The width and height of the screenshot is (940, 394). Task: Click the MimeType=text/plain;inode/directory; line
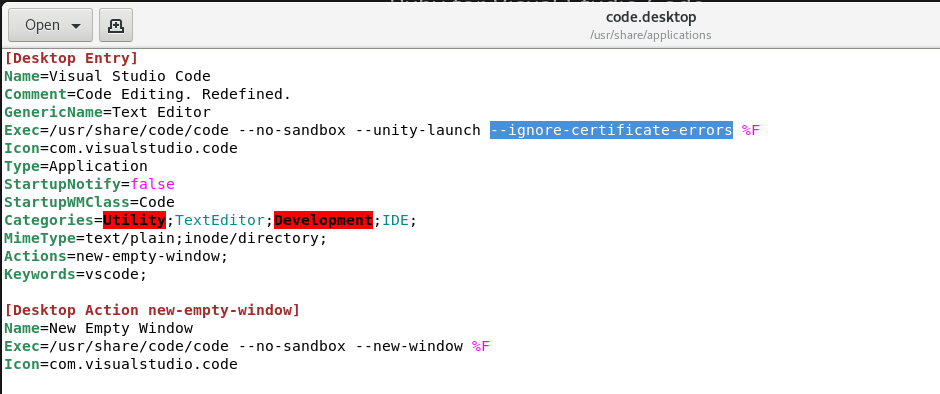[x=166, y=238]
